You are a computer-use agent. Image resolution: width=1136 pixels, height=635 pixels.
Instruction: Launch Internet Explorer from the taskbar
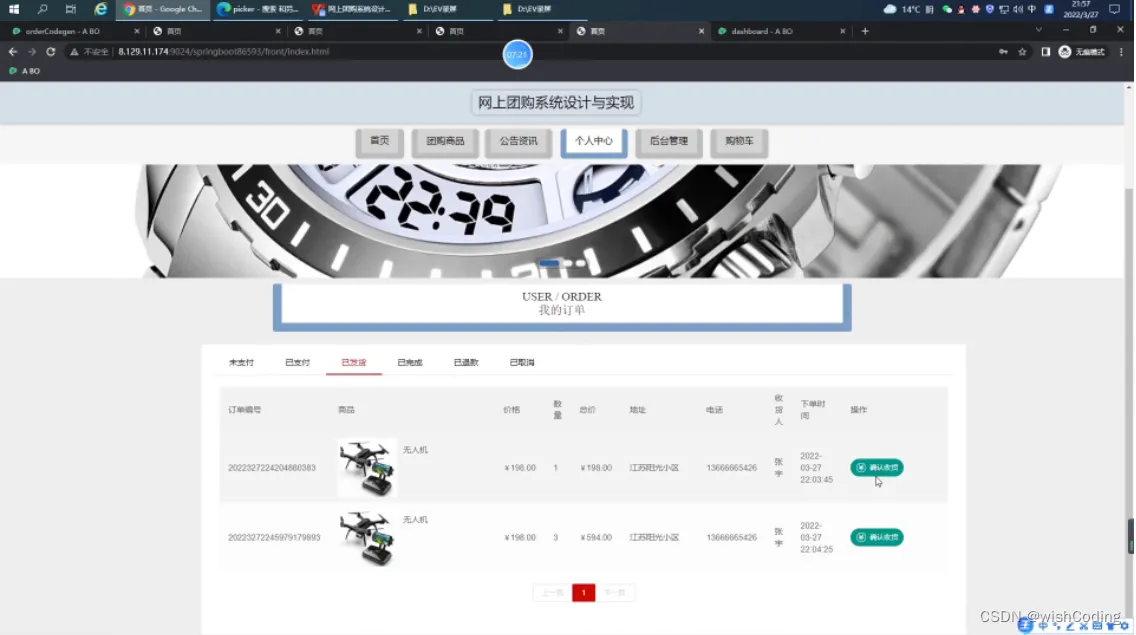click(101, 9)
